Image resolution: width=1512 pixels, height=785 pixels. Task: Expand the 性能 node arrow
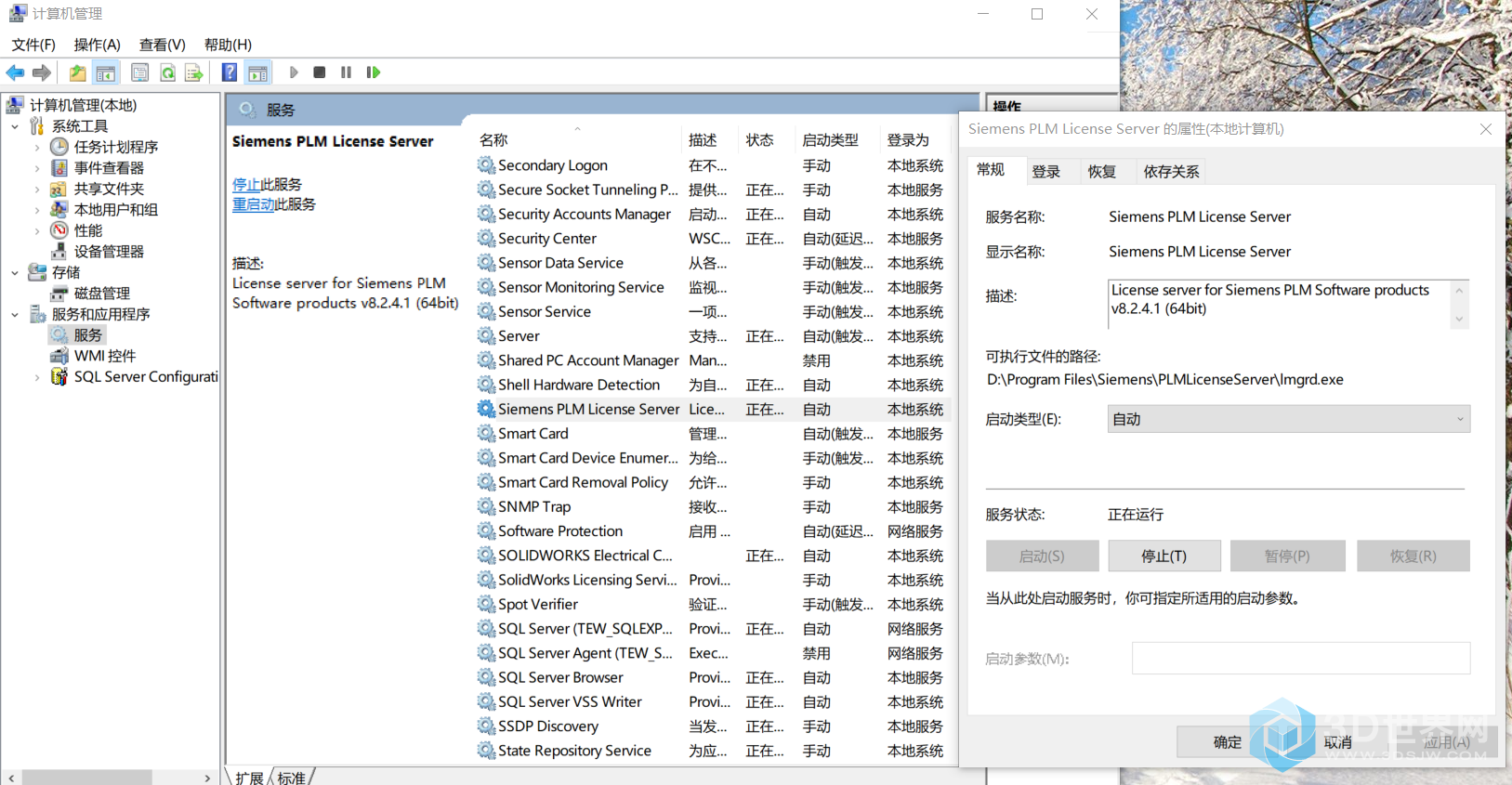point(37,230)
